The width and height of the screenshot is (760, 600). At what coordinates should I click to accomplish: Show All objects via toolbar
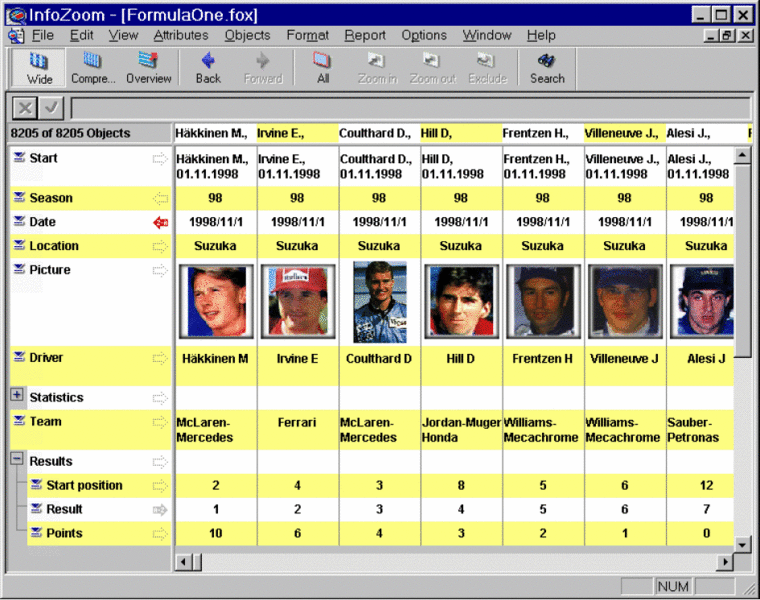tap(322, 68)
